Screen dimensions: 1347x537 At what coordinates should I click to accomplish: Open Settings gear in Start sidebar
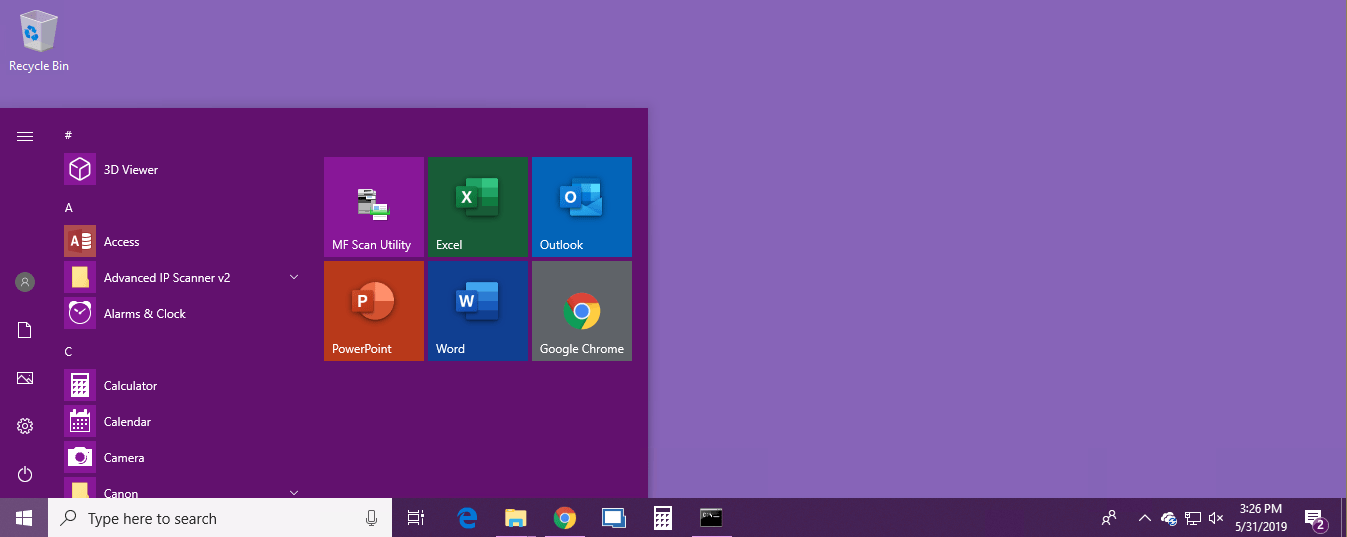pos(25,426)
